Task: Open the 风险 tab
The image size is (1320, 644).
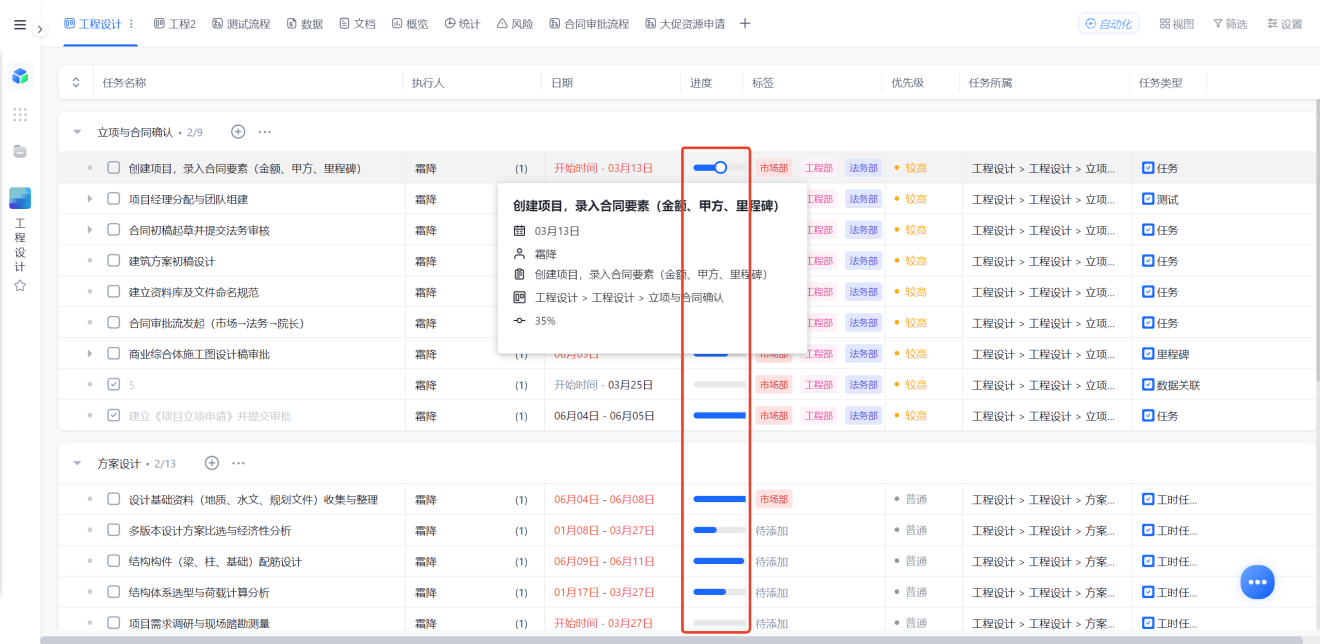Action: coord(515,24)
